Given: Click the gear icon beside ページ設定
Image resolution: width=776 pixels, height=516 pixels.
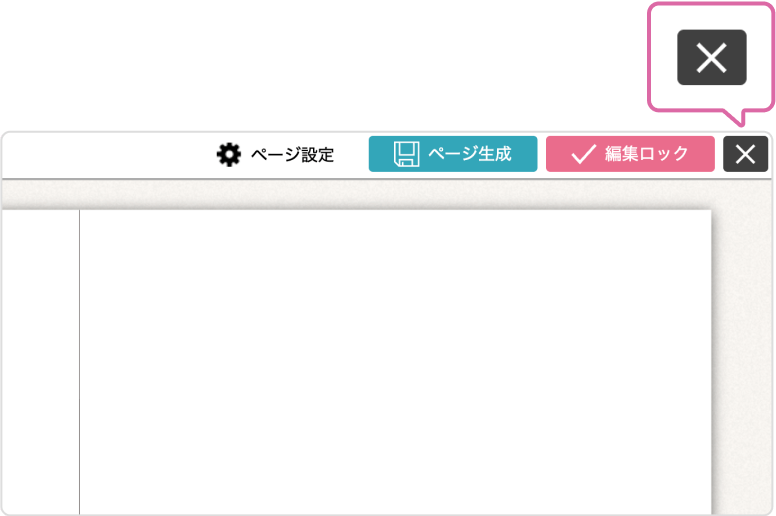Looking at the screenshot, I should (x=229, y=154).
